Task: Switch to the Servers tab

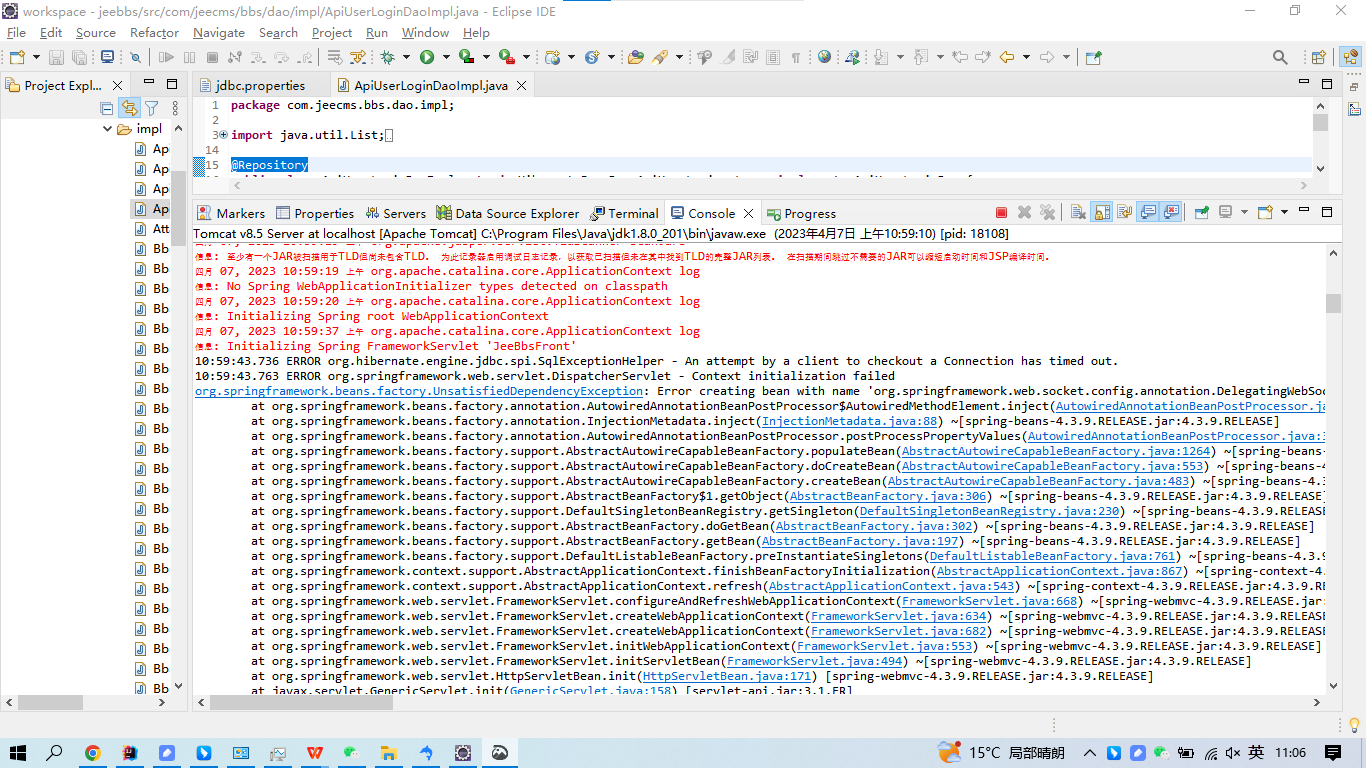Action: coord(396,213)
